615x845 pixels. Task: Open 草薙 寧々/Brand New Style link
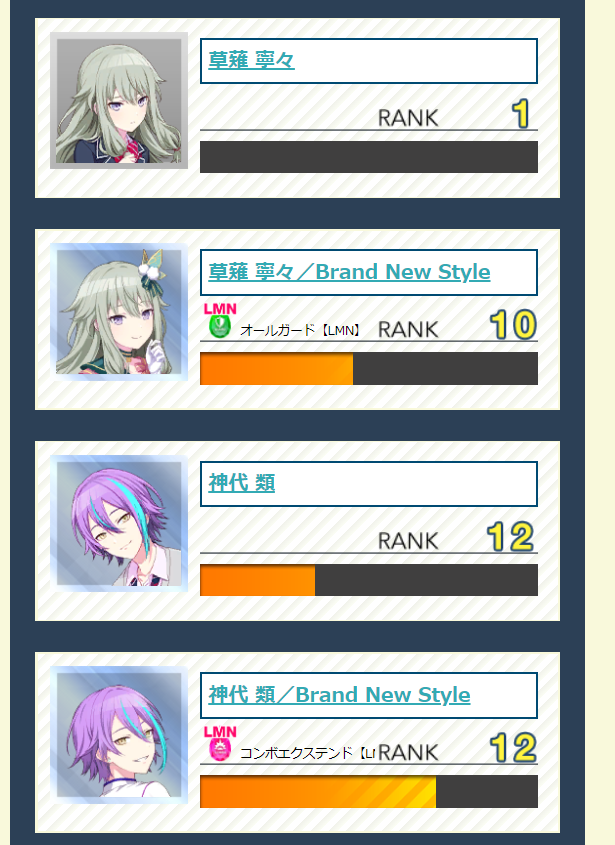click(x=349, y=272)
